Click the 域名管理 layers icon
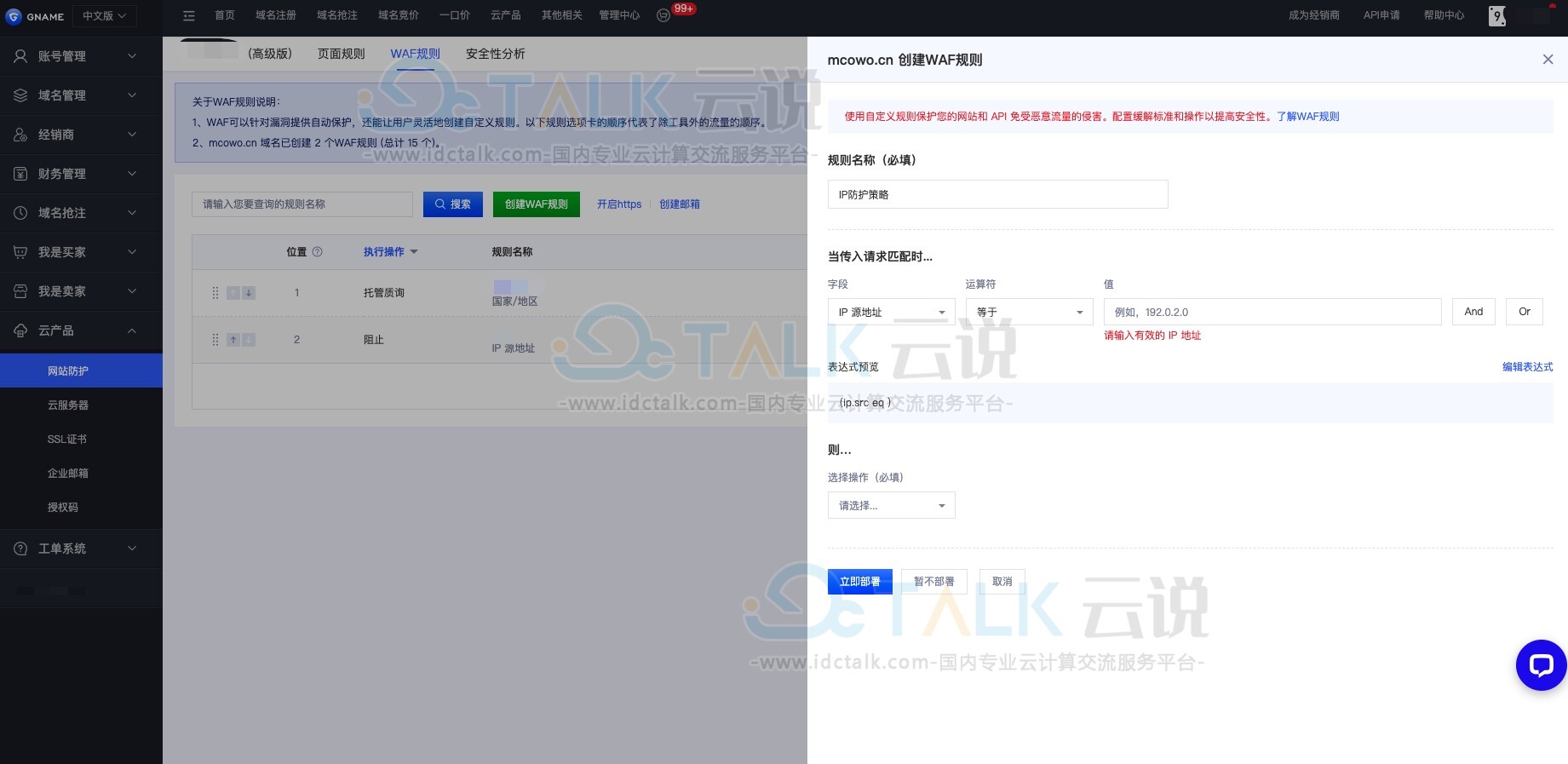 20,95
